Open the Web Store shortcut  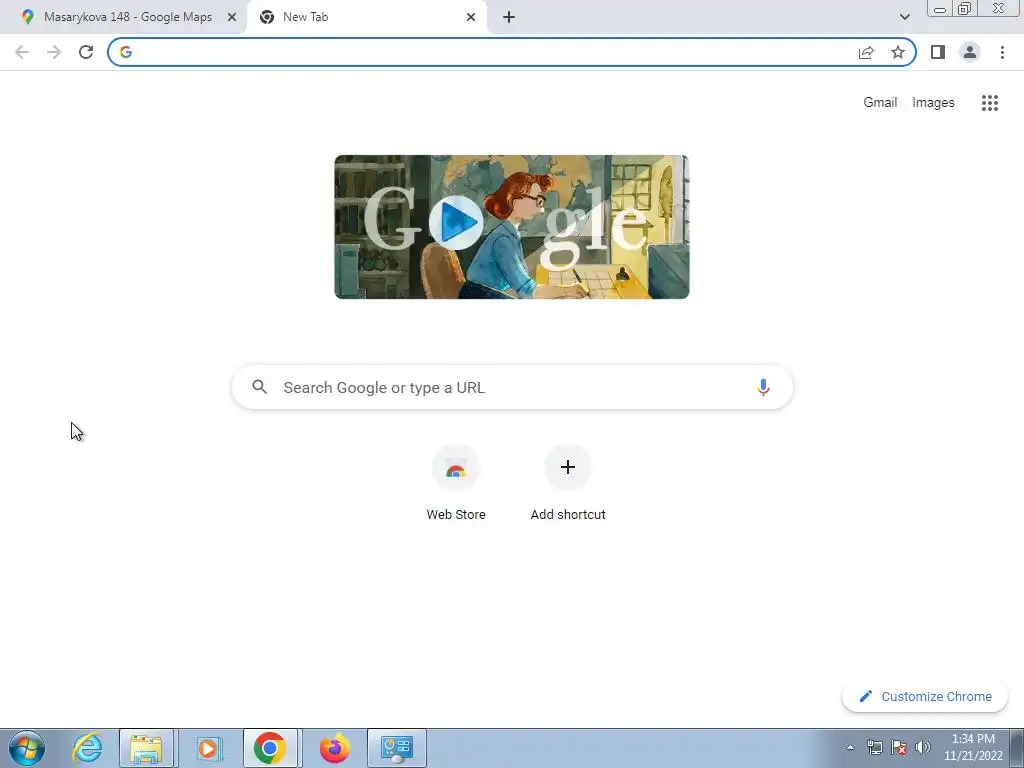click(456, 482)
